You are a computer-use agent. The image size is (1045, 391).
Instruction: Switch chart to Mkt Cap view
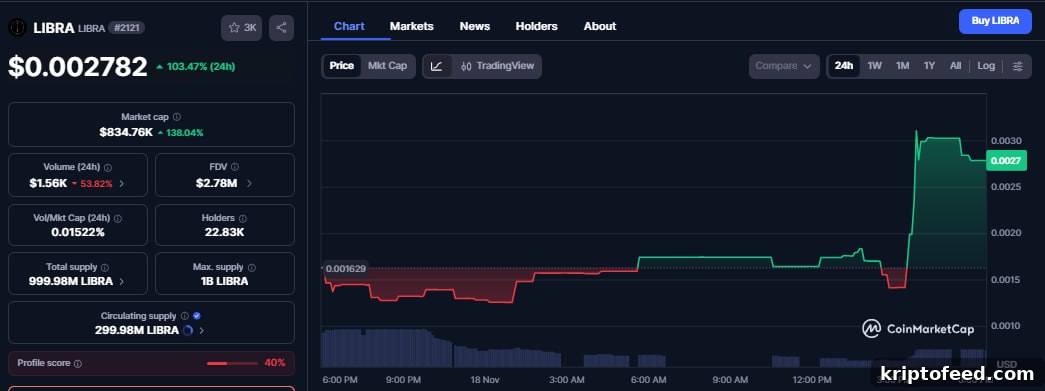(387, 66)
